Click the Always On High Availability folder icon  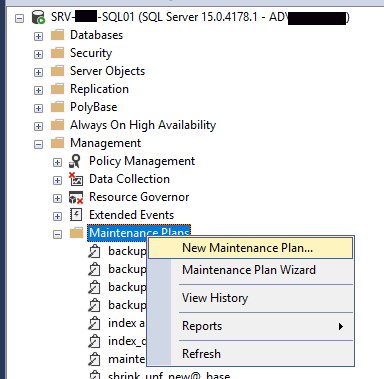point(57,125)
